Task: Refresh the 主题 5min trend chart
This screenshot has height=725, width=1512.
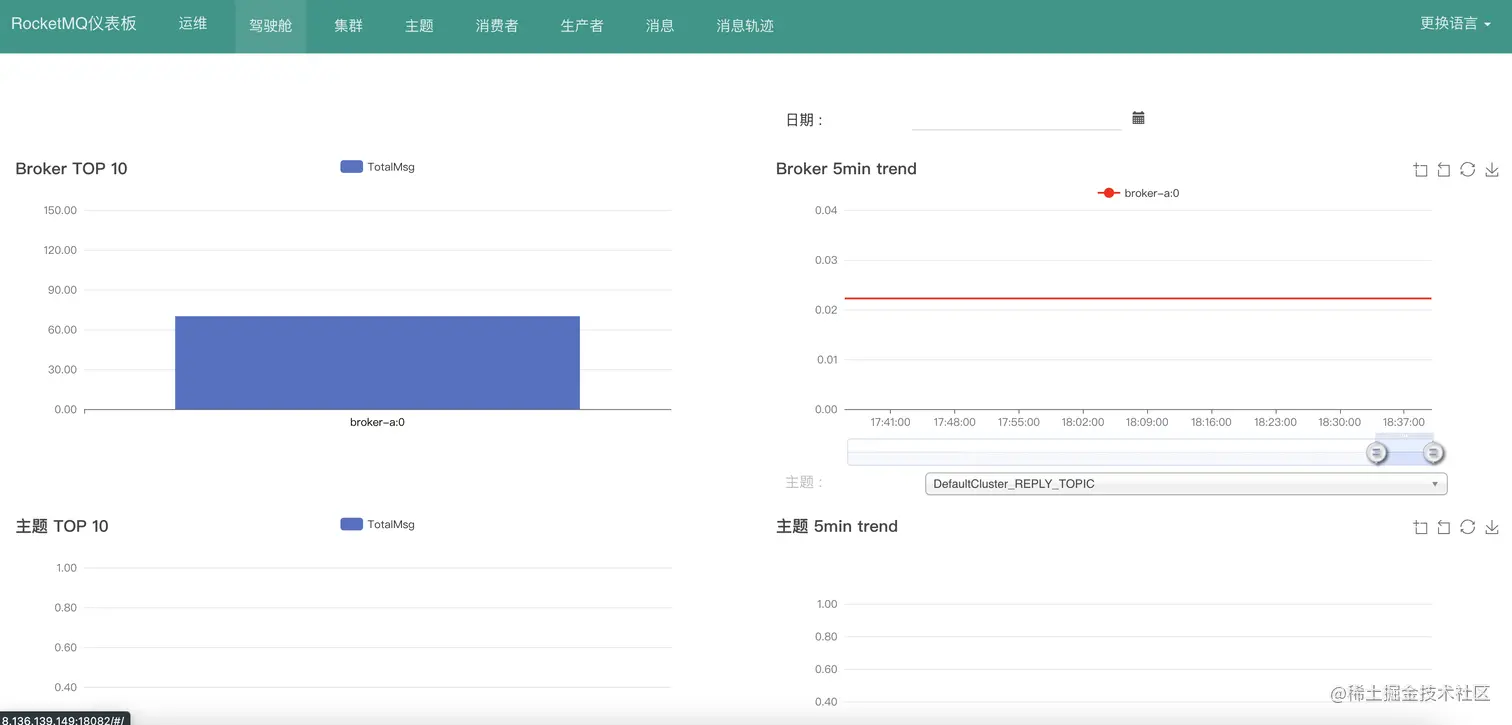Action: point(1467,527)
